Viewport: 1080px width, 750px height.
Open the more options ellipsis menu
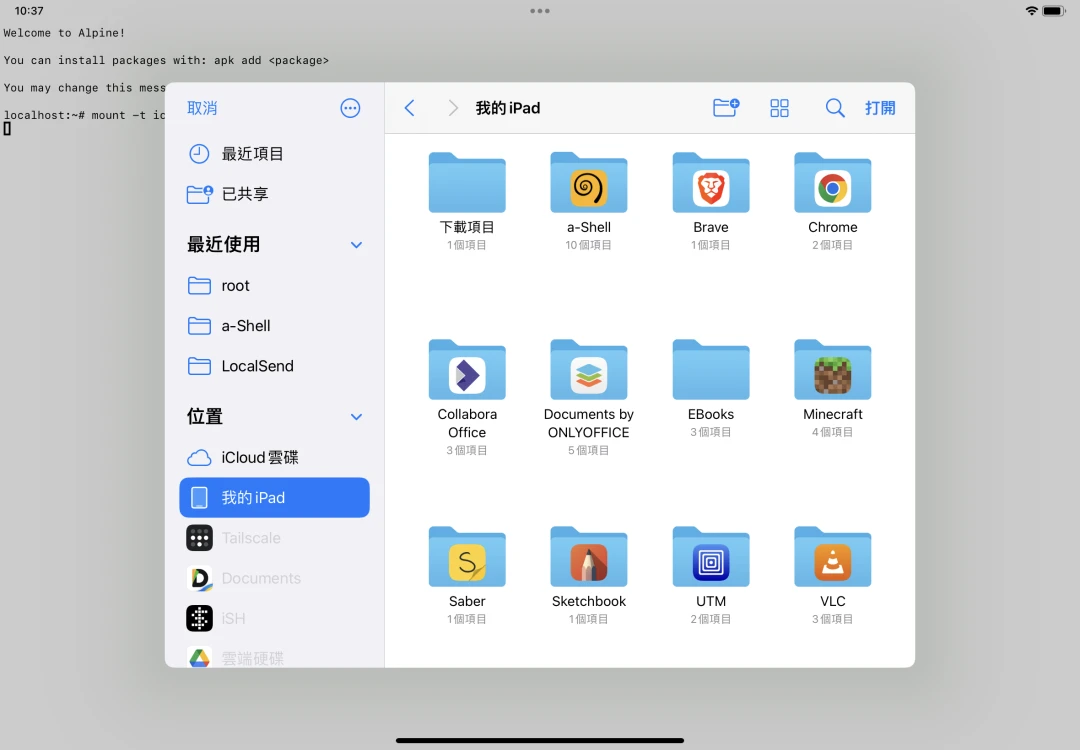(x=350, y=108)
